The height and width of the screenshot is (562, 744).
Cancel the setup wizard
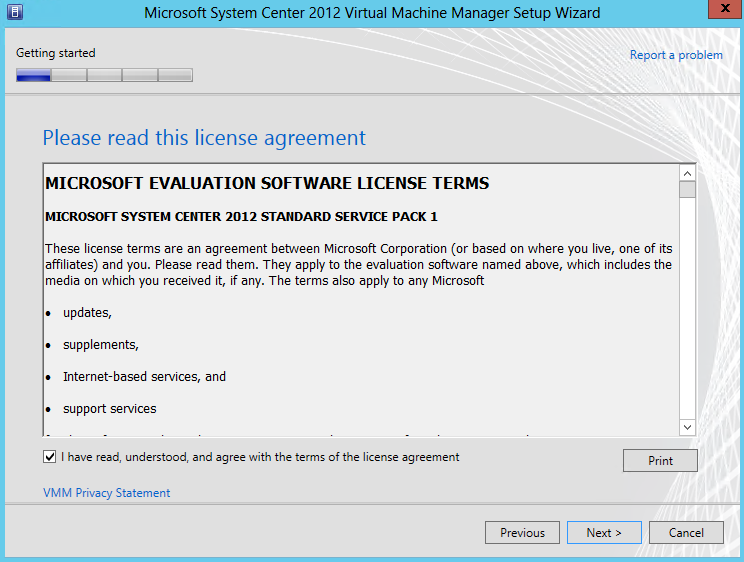tap(686, 533)
